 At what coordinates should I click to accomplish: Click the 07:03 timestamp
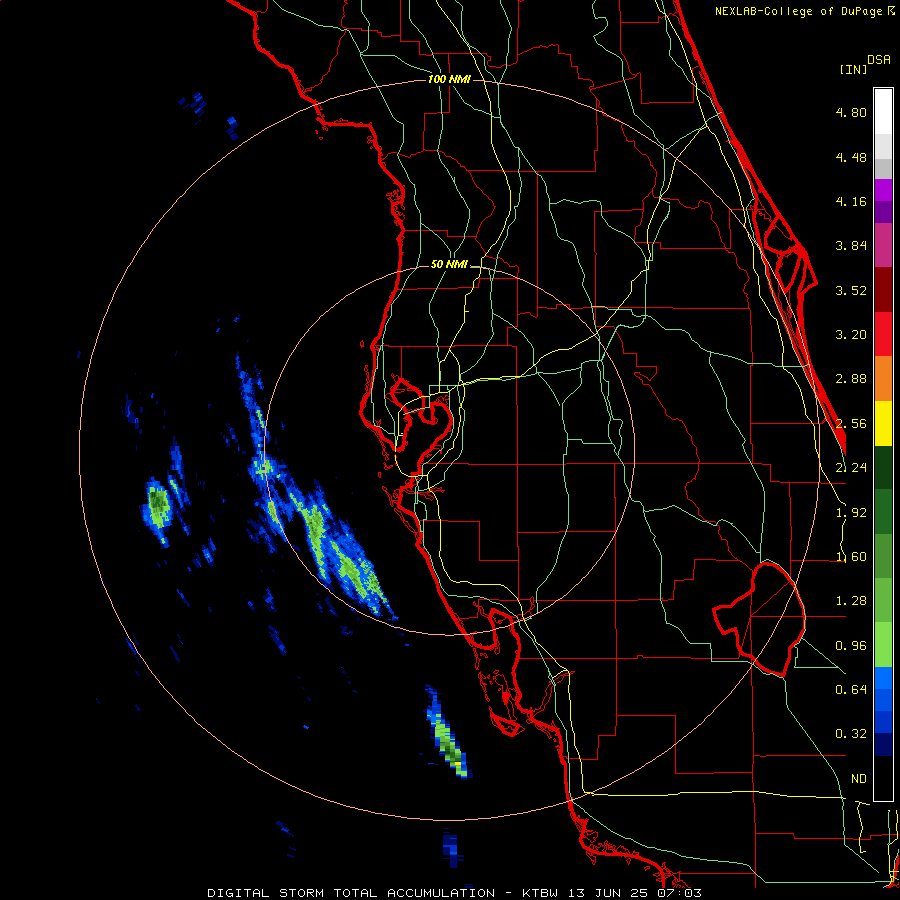click(678, 893)
